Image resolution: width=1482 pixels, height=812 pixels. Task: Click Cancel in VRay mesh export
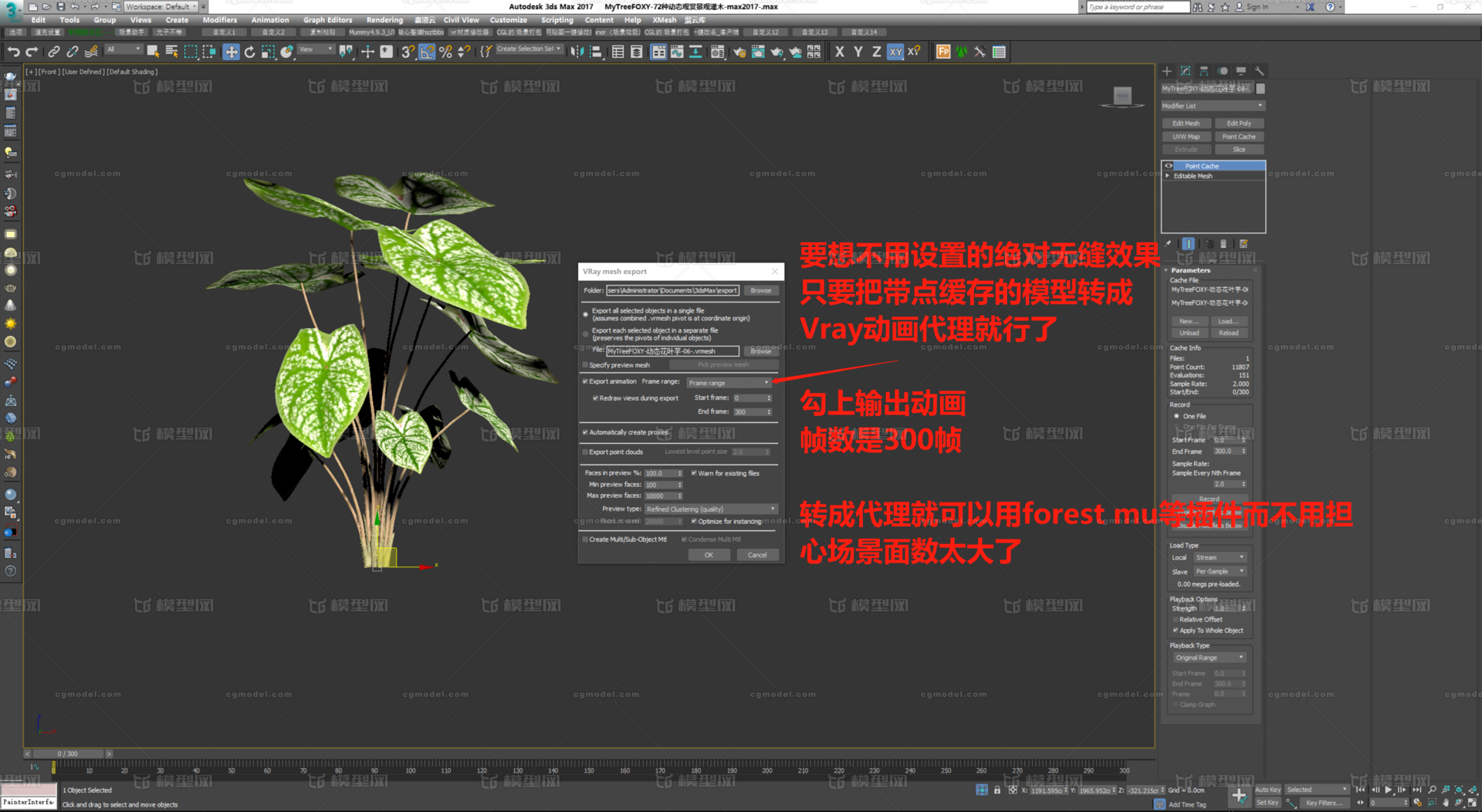757,555
